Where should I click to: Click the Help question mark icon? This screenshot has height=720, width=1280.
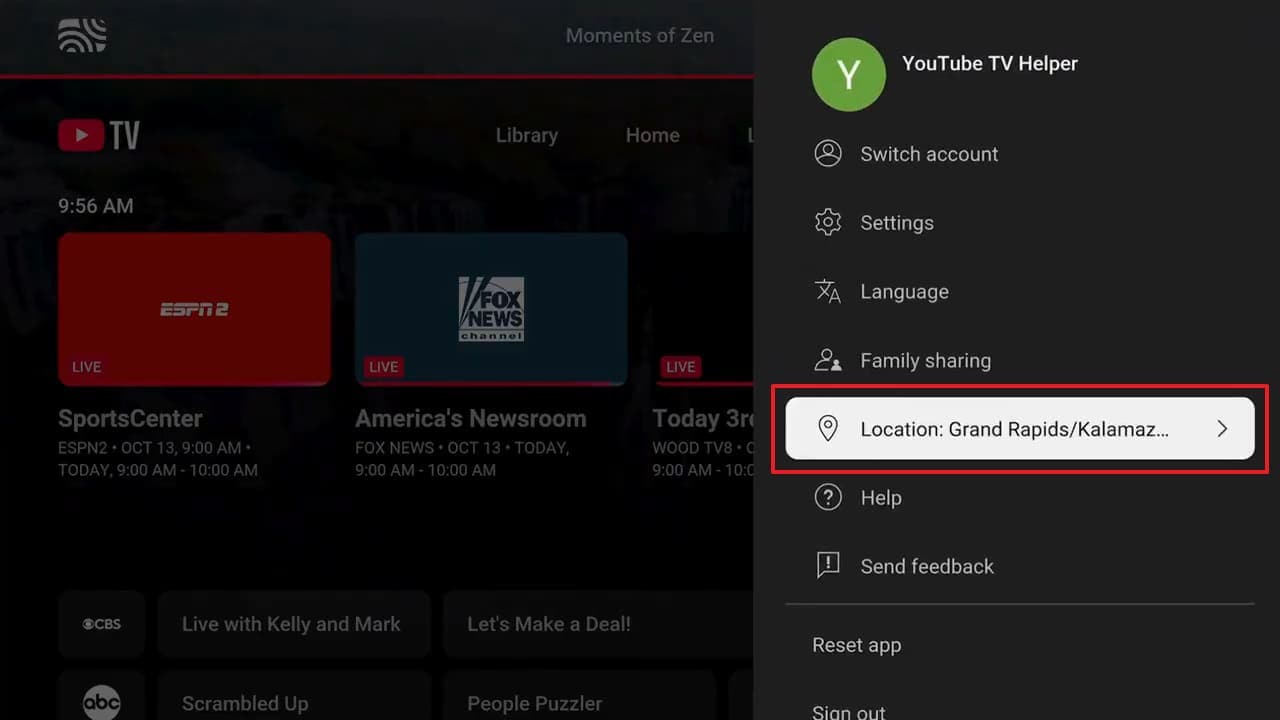click(828, 497)
